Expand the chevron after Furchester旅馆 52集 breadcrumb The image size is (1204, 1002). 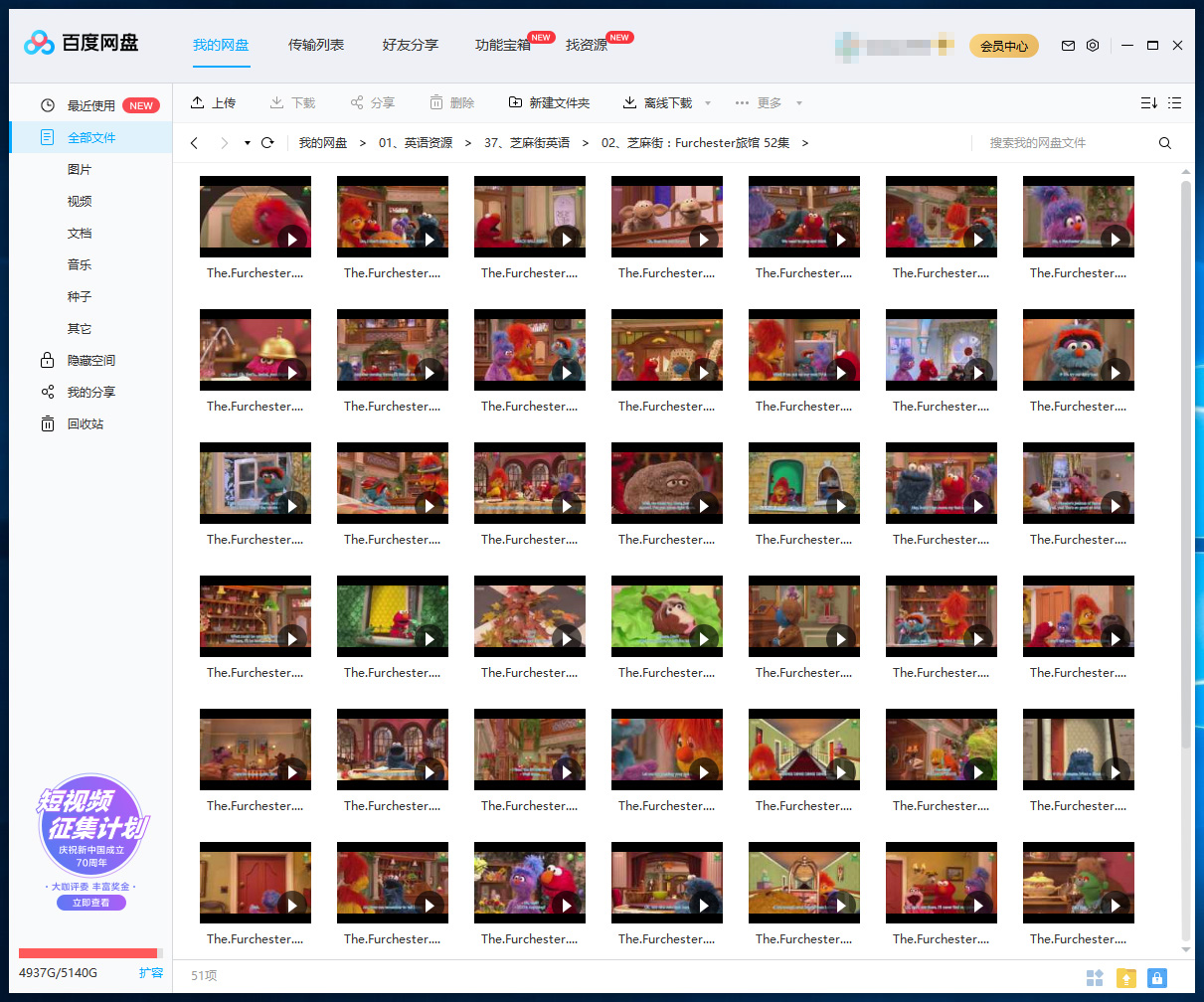804,143
